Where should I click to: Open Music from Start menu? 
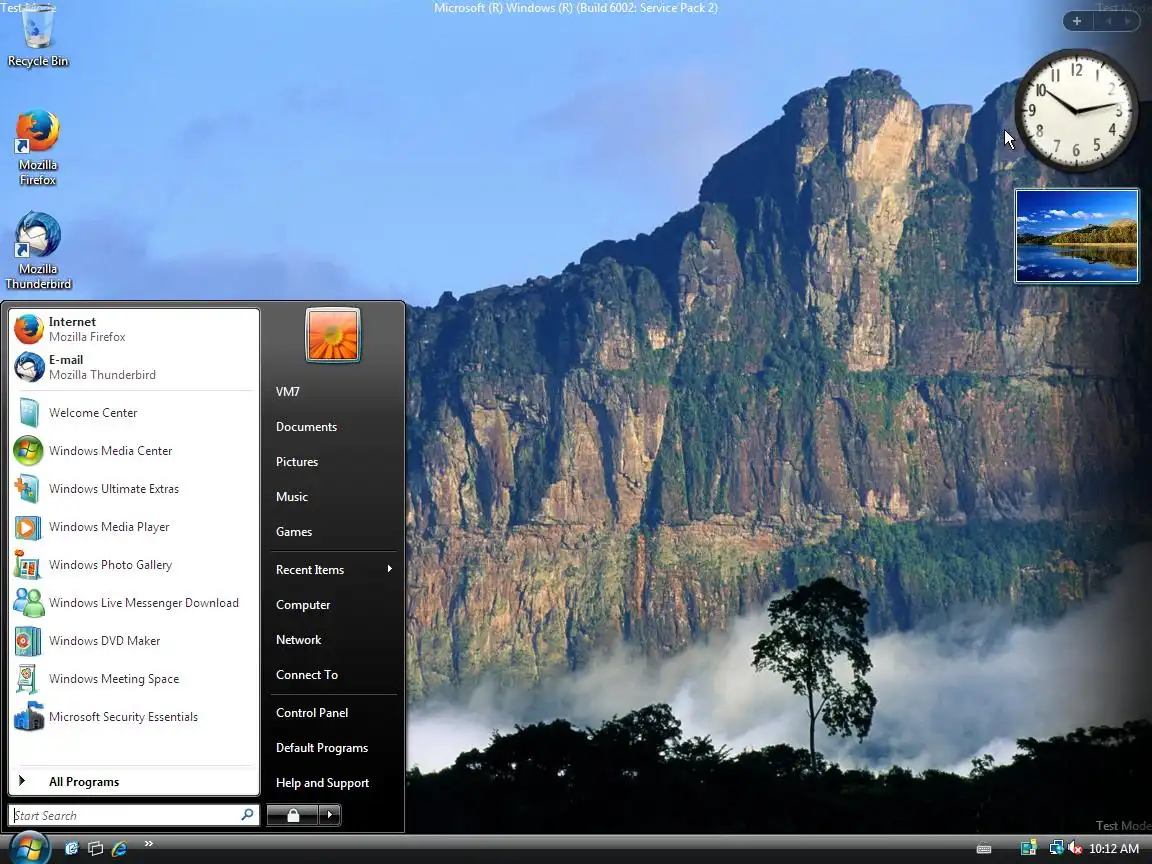(333, 497)
